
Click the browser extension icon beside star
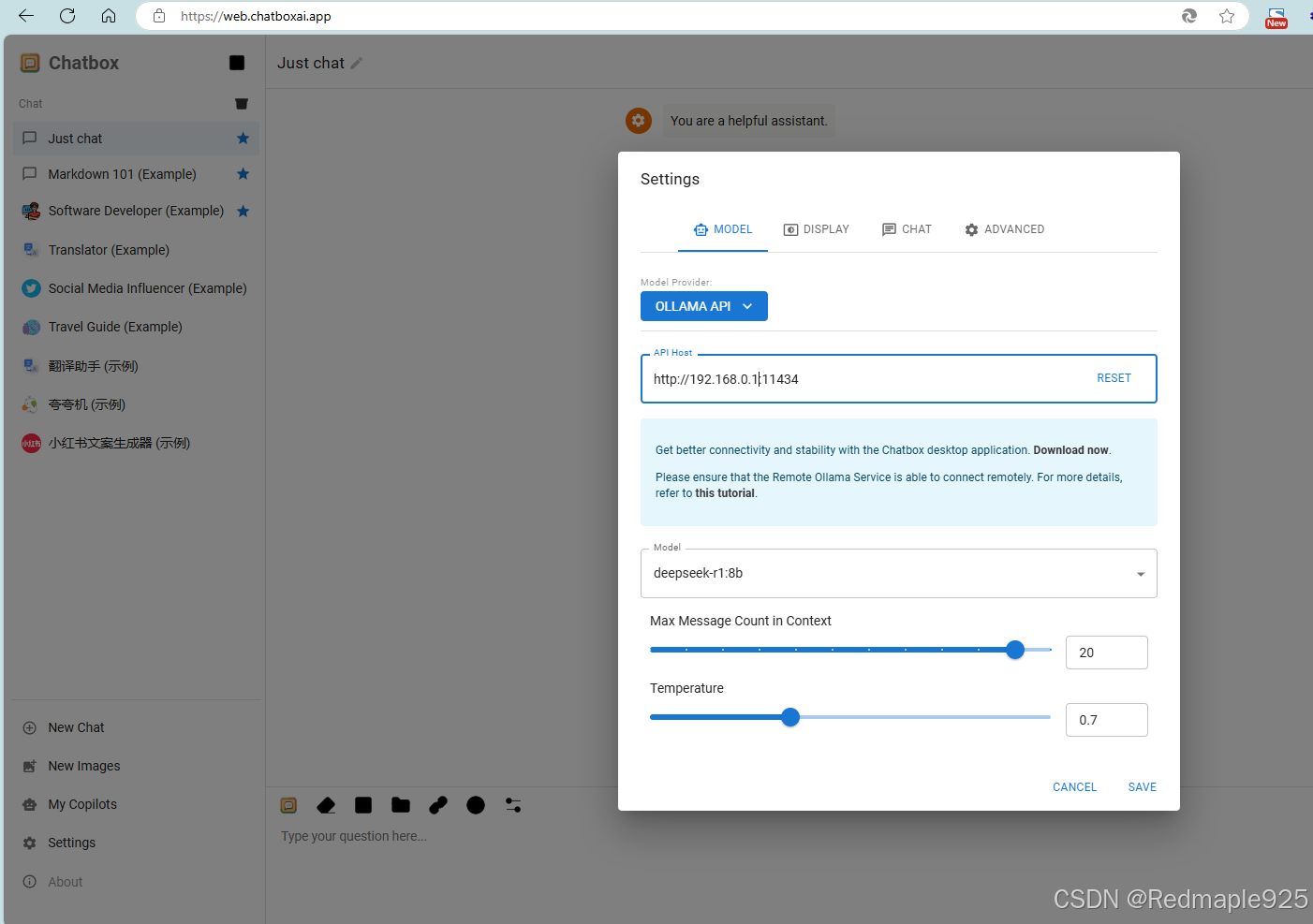(1189, 16)
